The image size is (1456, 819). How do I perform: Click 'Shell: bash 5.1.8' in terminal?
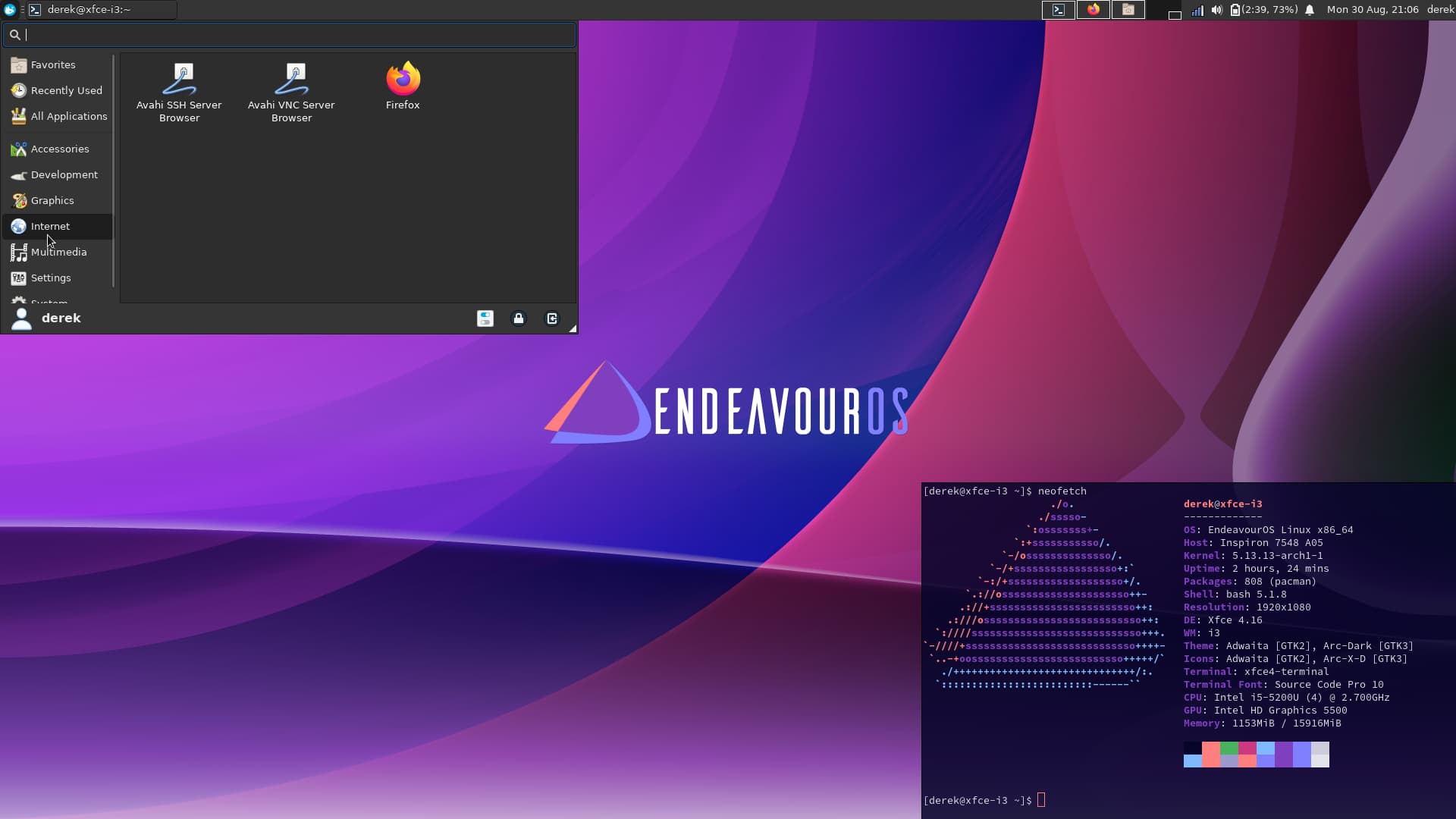pos(1235,595)
